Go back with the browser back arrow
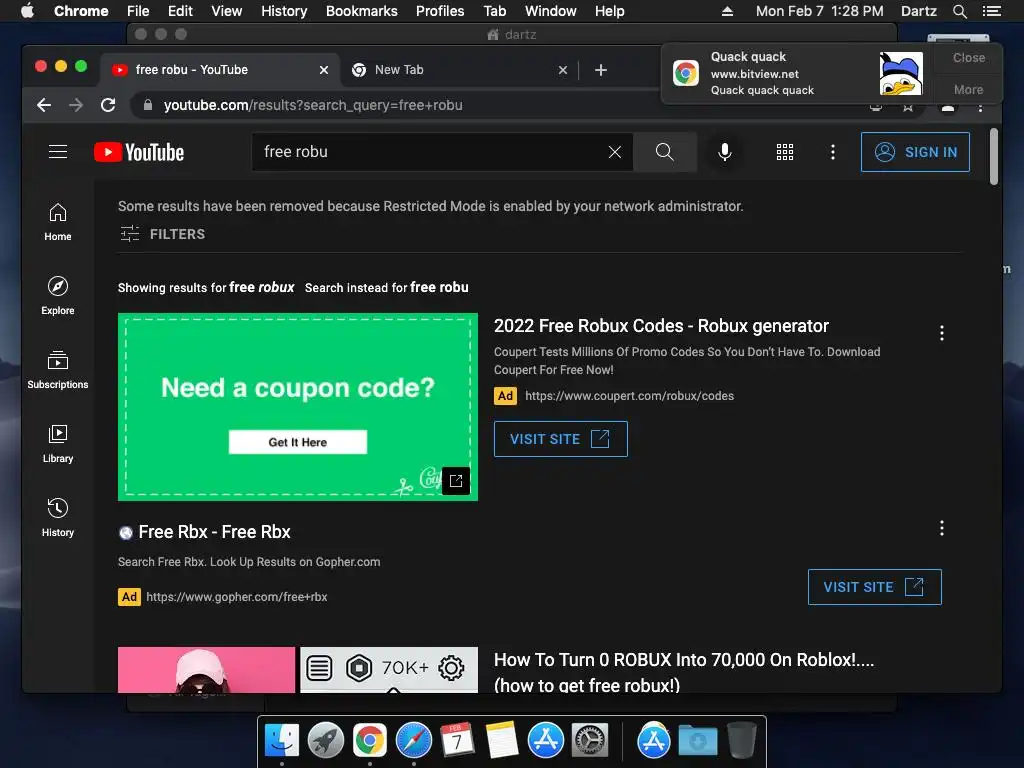 click(44, 105)
